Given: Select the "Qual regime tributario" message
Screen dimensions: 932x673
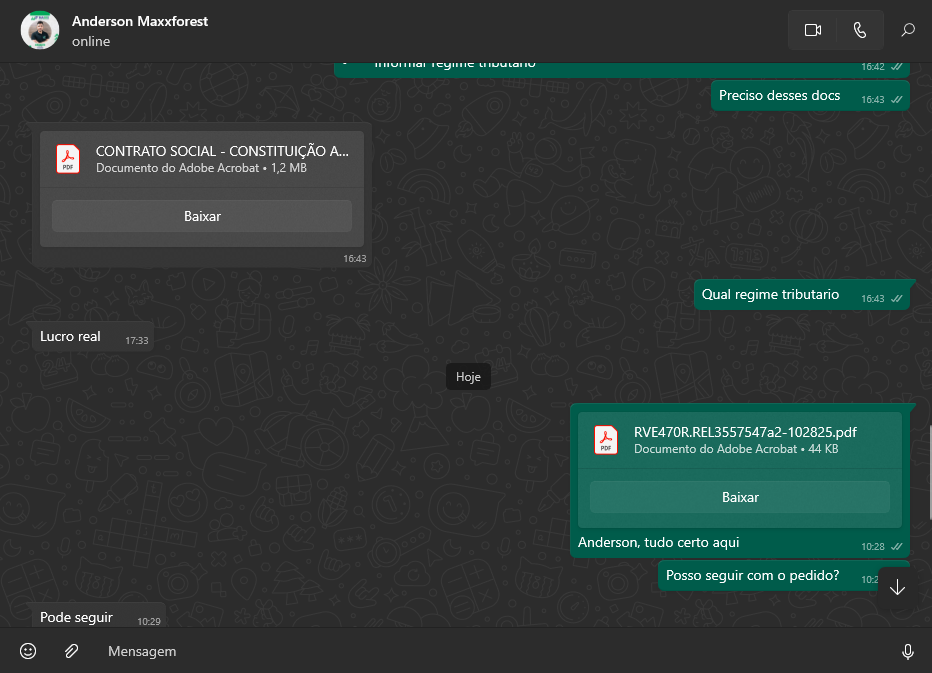Looking at the screenshot, I should (770, 295).
